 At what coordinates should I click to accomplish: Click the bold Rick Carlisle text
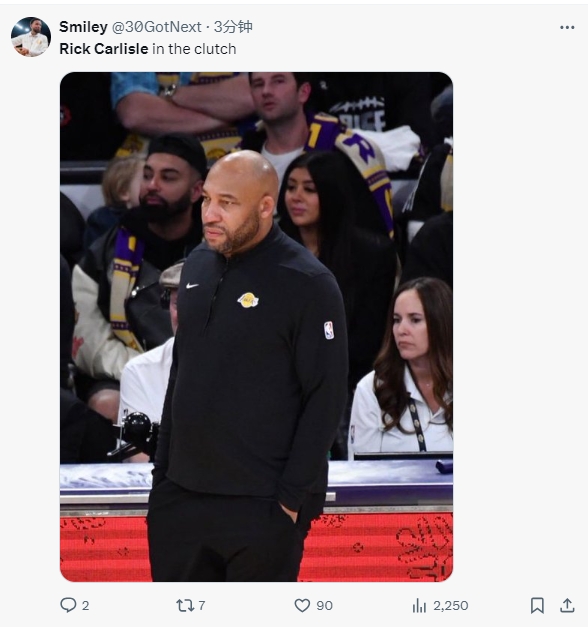click(x=104, y=49)
